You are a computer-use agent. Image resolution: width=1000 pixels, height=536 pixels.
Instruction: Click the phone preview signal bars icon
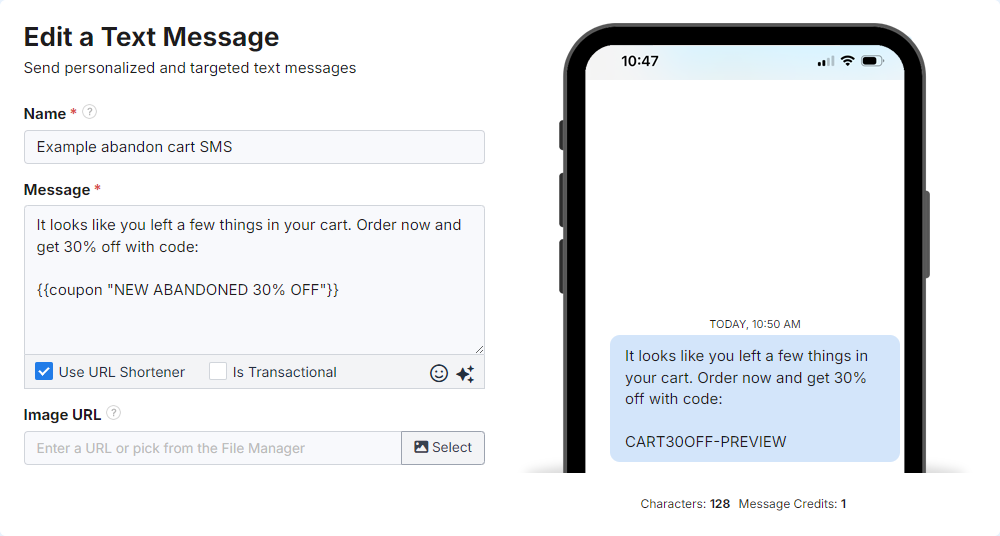[825, 62]
